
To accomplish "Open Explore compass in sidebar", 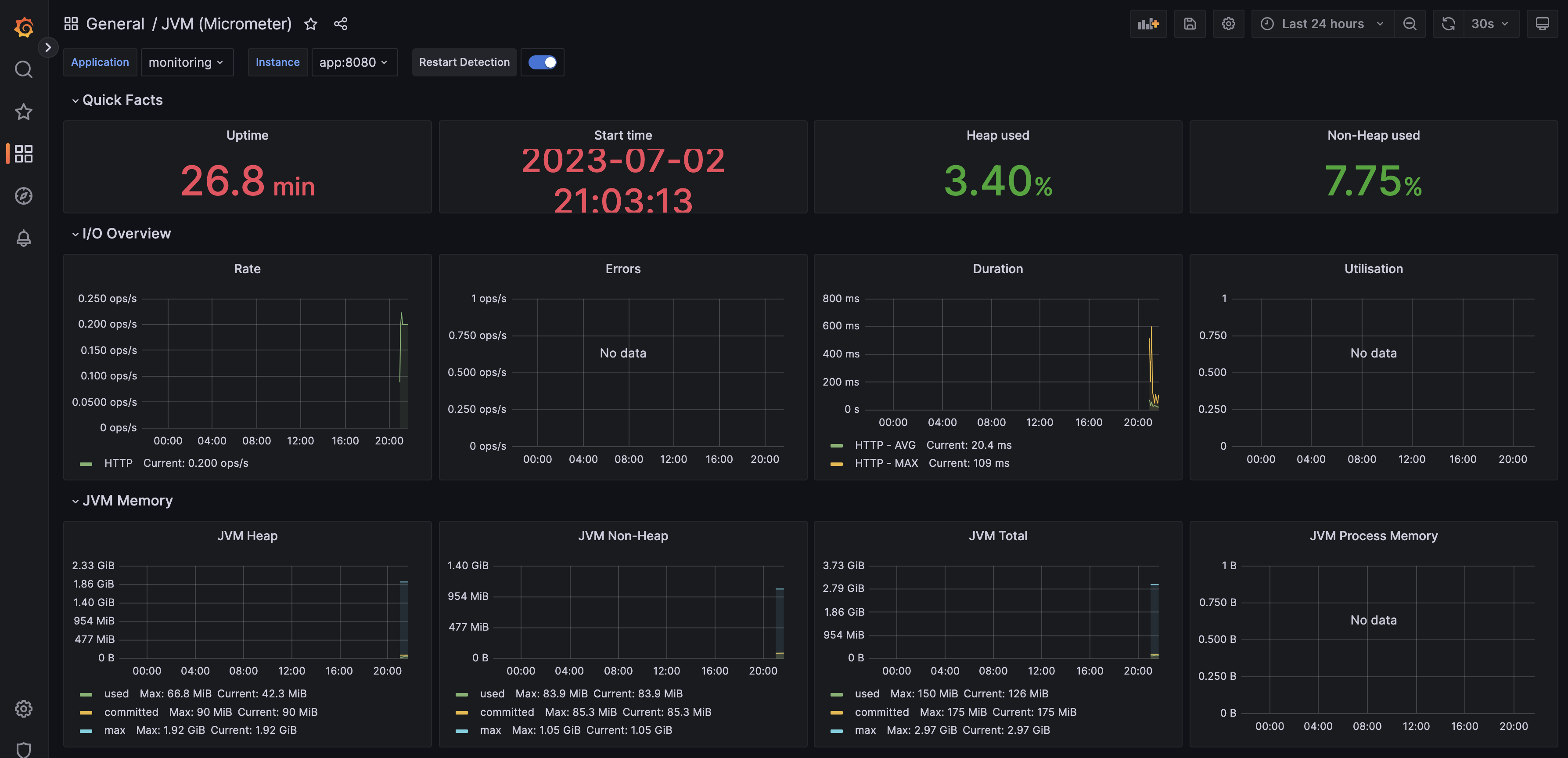I will tap(23, 195).
